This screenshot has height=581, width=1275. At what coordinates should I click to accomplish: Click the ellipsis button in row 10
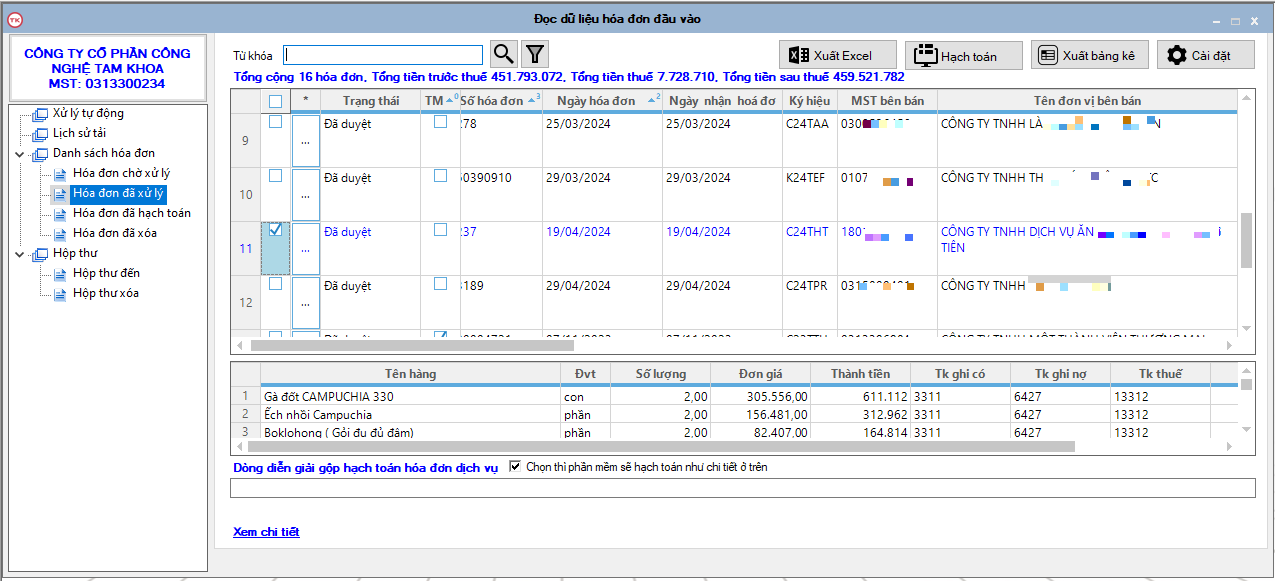(x=305, y=195)
